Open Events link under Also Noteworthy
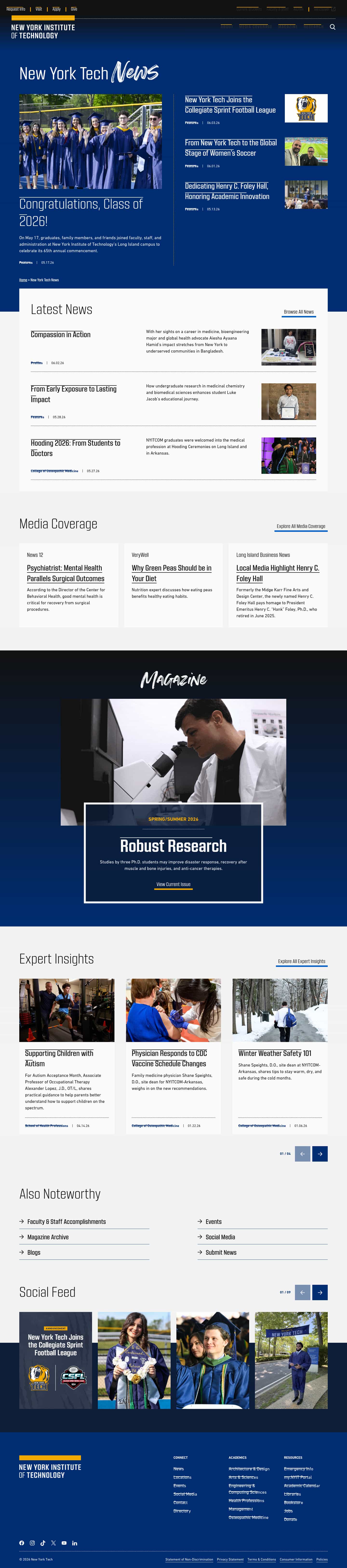Image resolution: width=347 pixels, height=1568 pixels. 214,1222
